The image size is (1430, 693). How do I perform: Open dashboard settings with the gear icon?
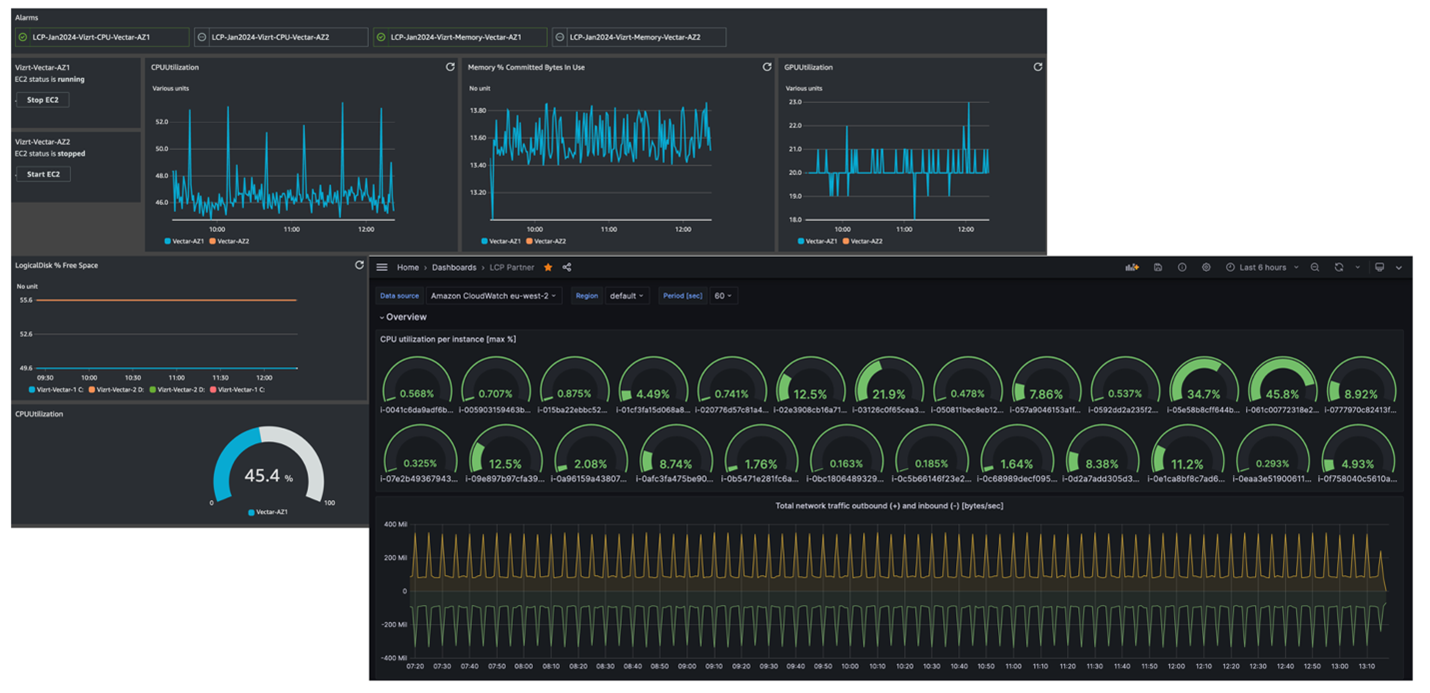[1206, 267]
